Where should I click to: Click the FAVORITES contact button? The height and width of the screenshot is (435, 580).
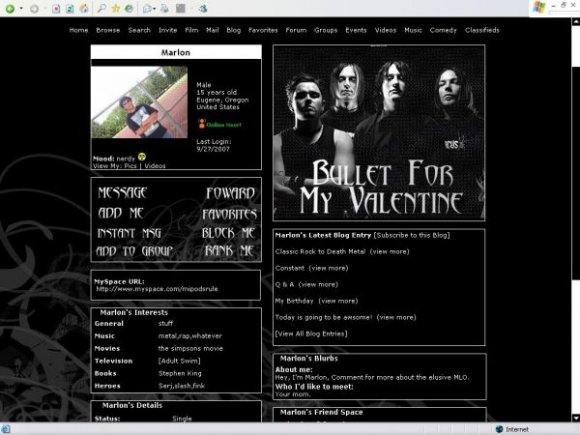point(229,214)
